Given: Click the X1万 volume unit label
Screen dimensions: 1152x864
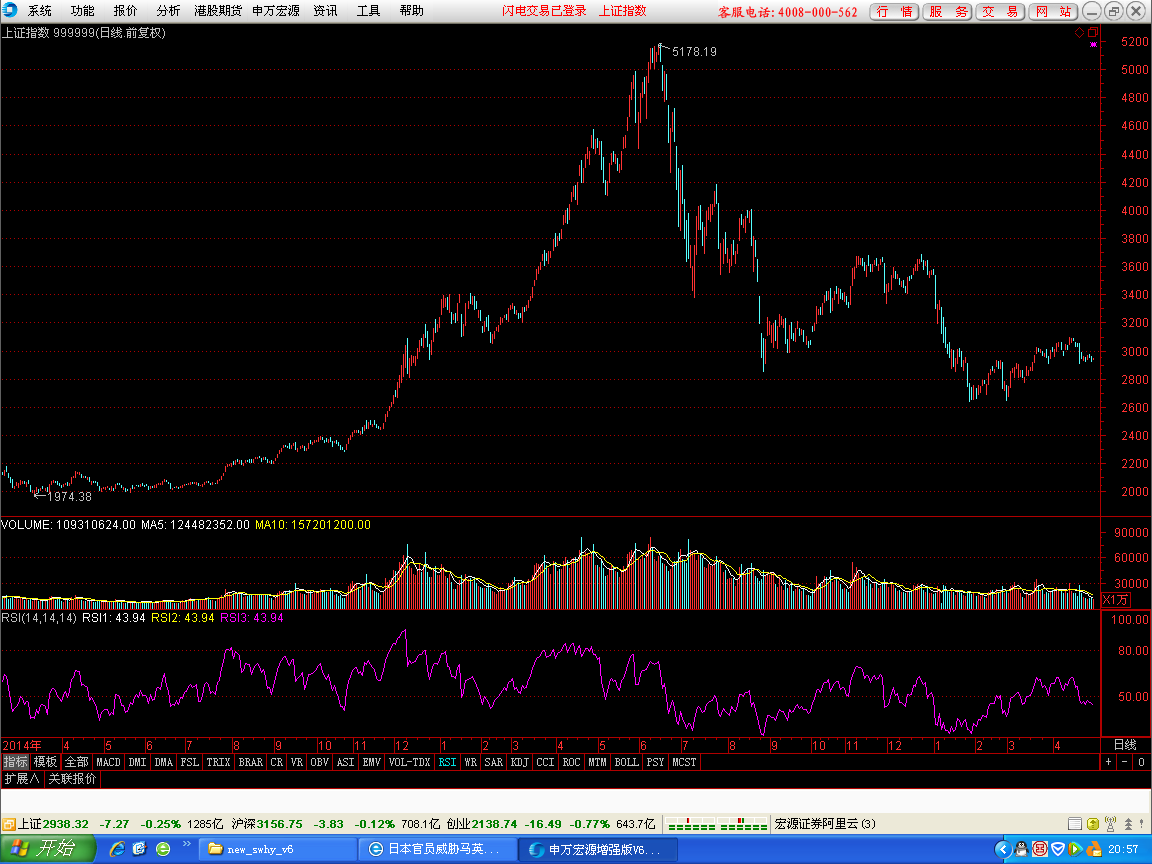Looking at the screenshot, I should pyautogui.click(x=1115, y=600).
